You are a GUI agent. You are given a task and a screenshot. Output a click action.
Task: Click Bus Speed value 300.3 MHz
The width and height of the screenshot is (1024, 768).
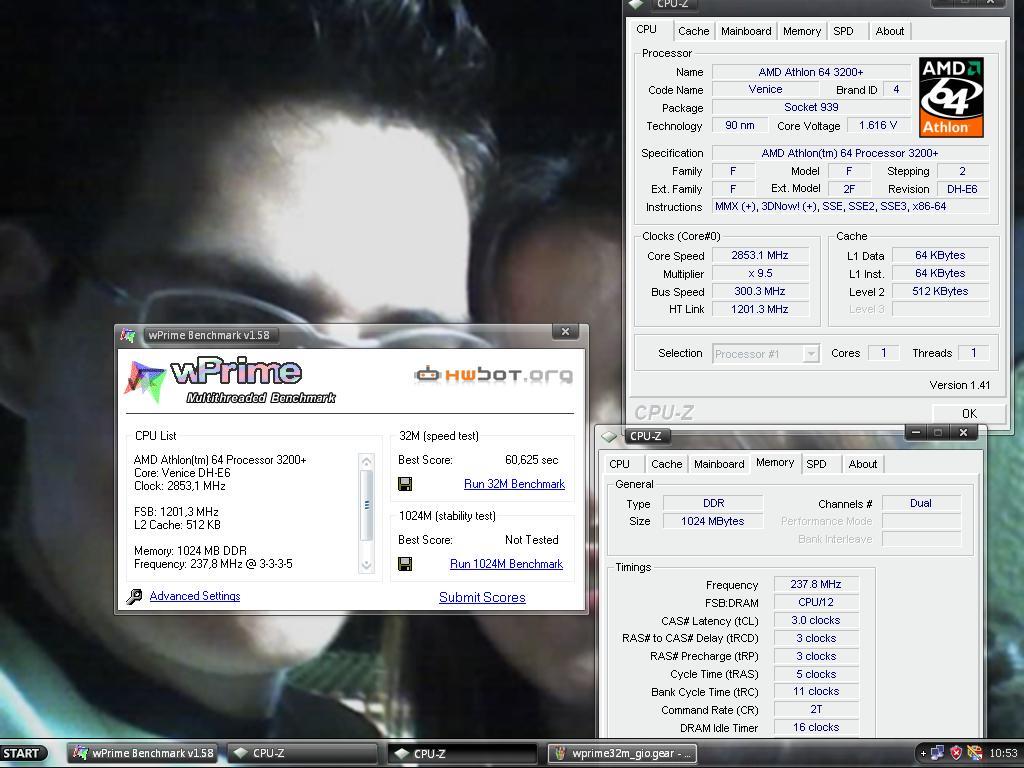[x=760, y=291]
